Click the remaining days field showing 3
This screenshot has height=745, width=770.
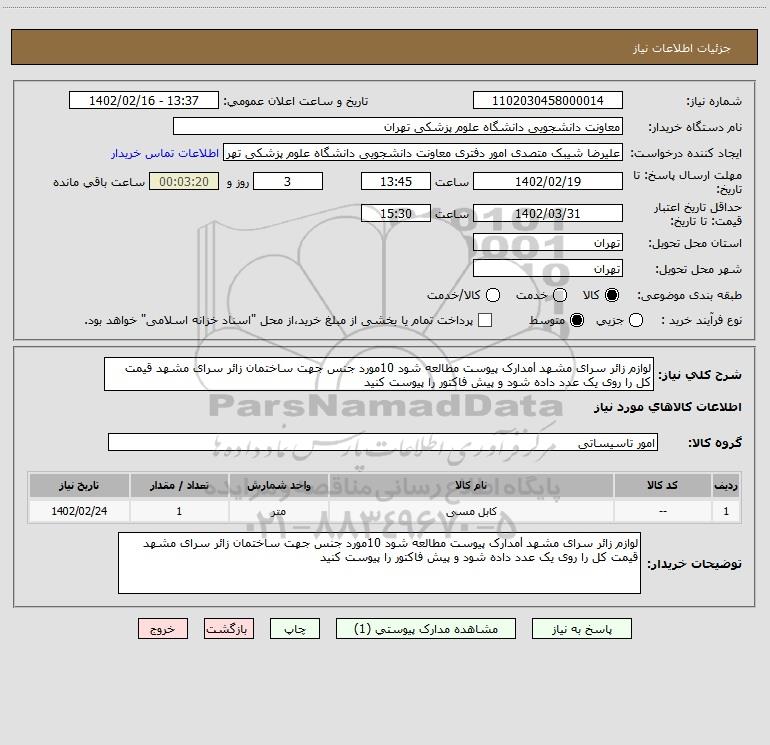[288, 182]
